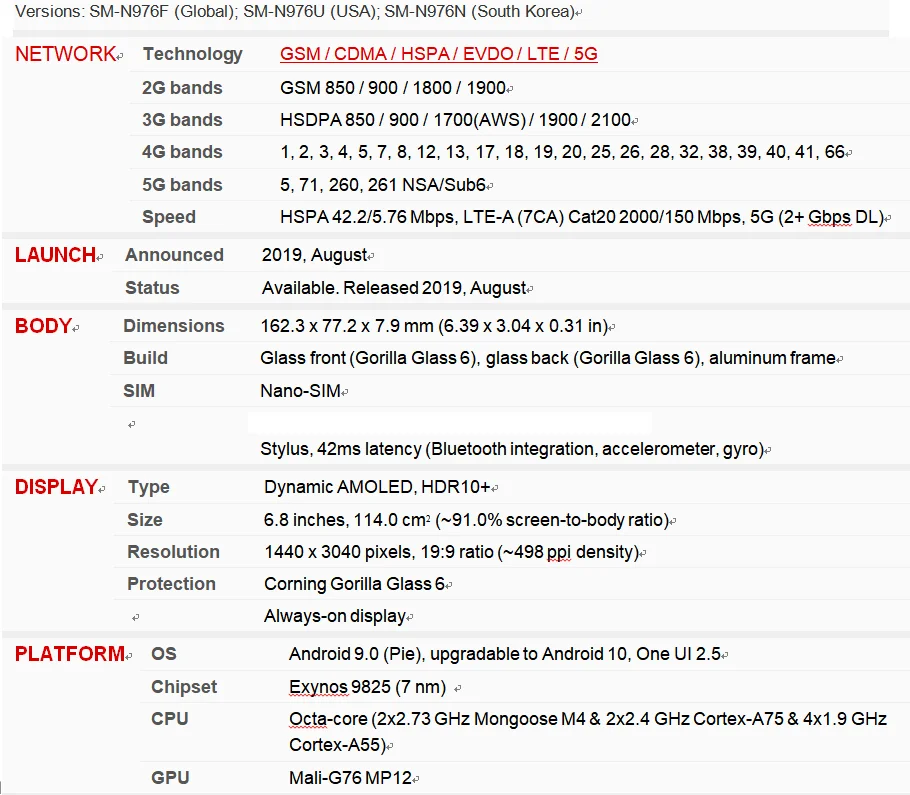Click the Build label
The width and height of the screenshot is (910, 795).
click(145, 357)
